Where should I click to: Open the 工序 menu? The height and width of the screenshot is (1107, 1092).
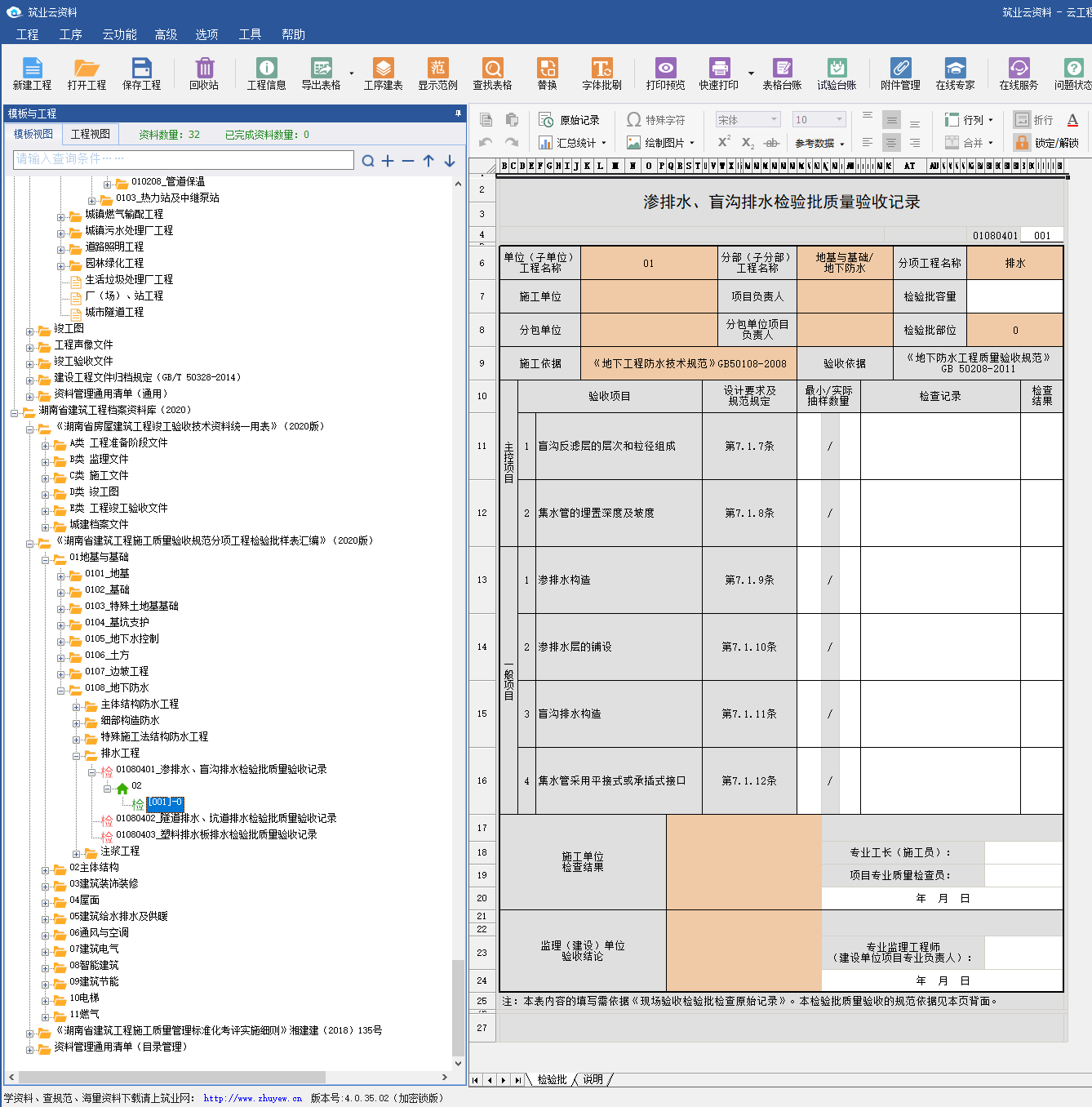pos(71,34)
